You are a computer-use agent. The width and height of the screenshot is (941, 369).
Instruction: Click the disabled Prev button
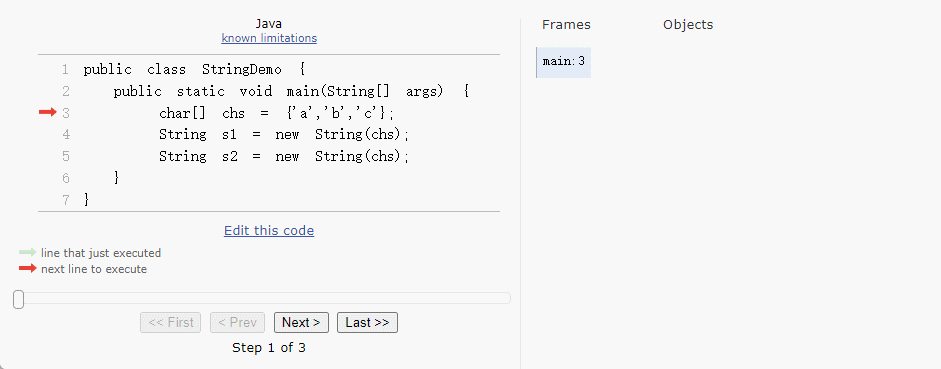click(237, 322)
